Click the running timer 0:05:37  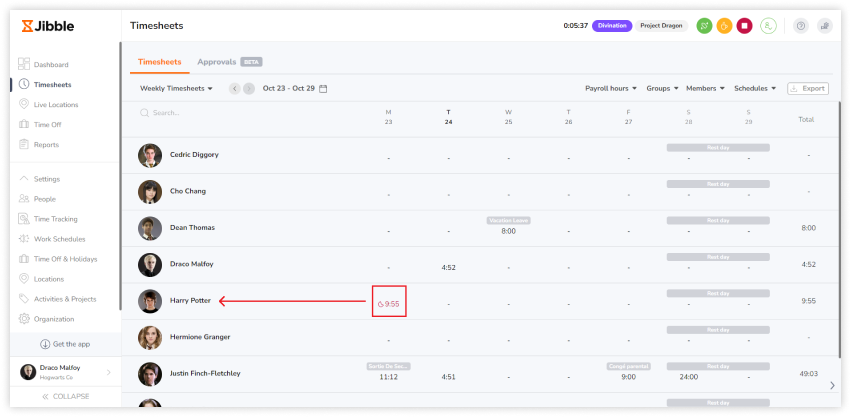575,26
